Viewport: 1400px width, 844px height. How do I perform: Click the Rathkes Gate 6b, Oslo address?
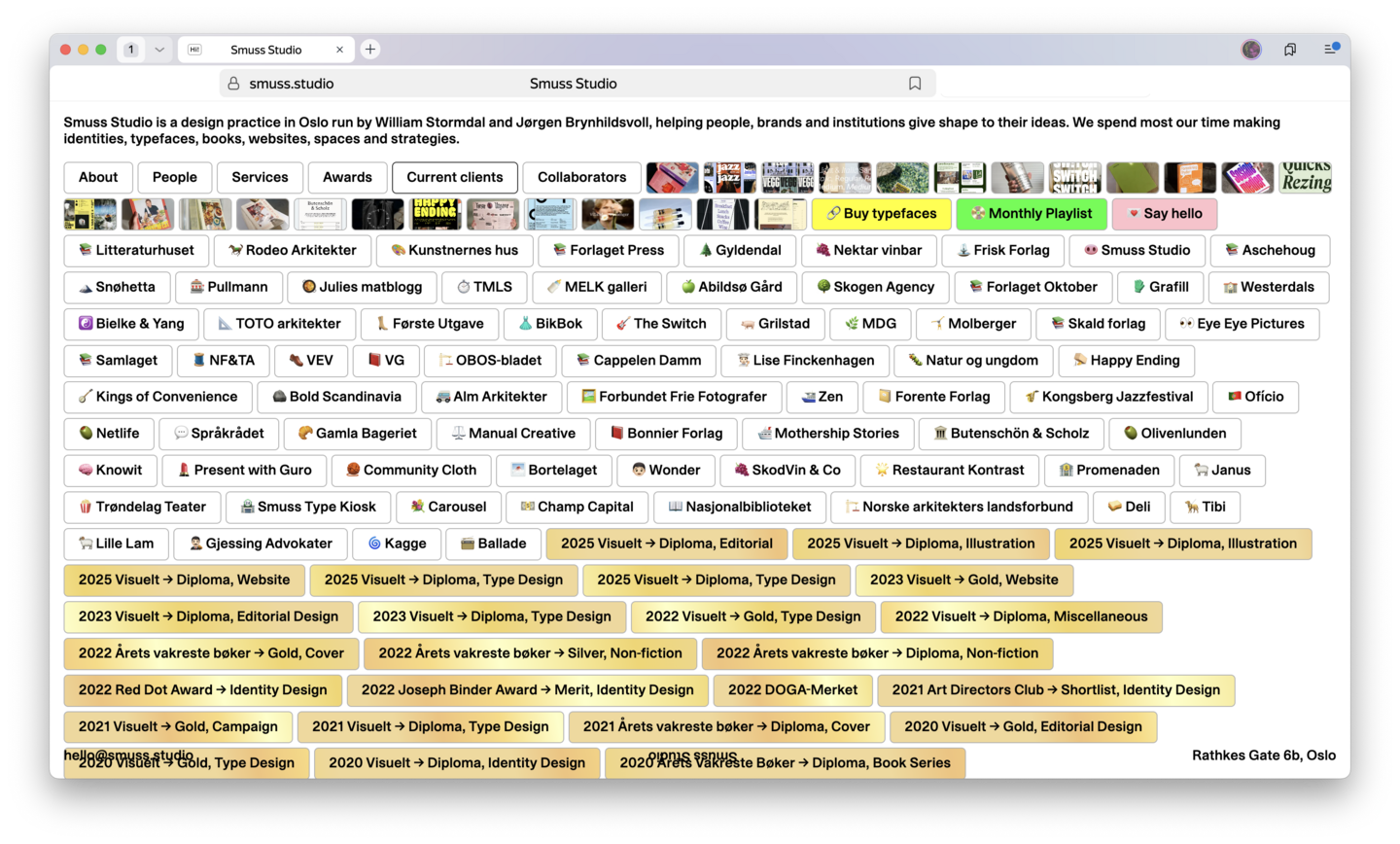(x=1264, y=756)
